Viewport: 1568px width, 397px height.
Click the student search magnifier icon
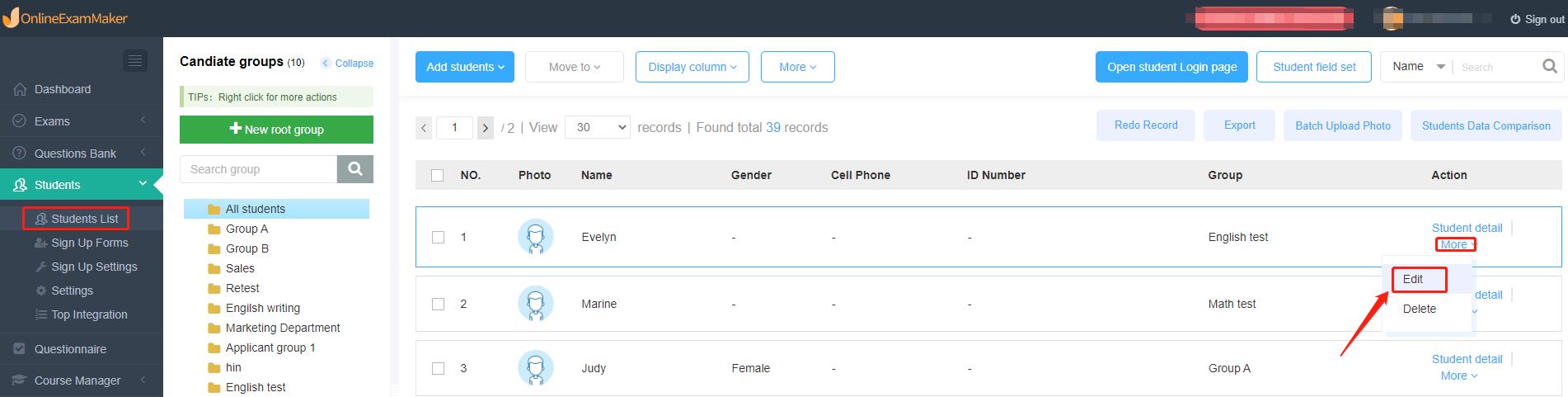[1550, 67]
